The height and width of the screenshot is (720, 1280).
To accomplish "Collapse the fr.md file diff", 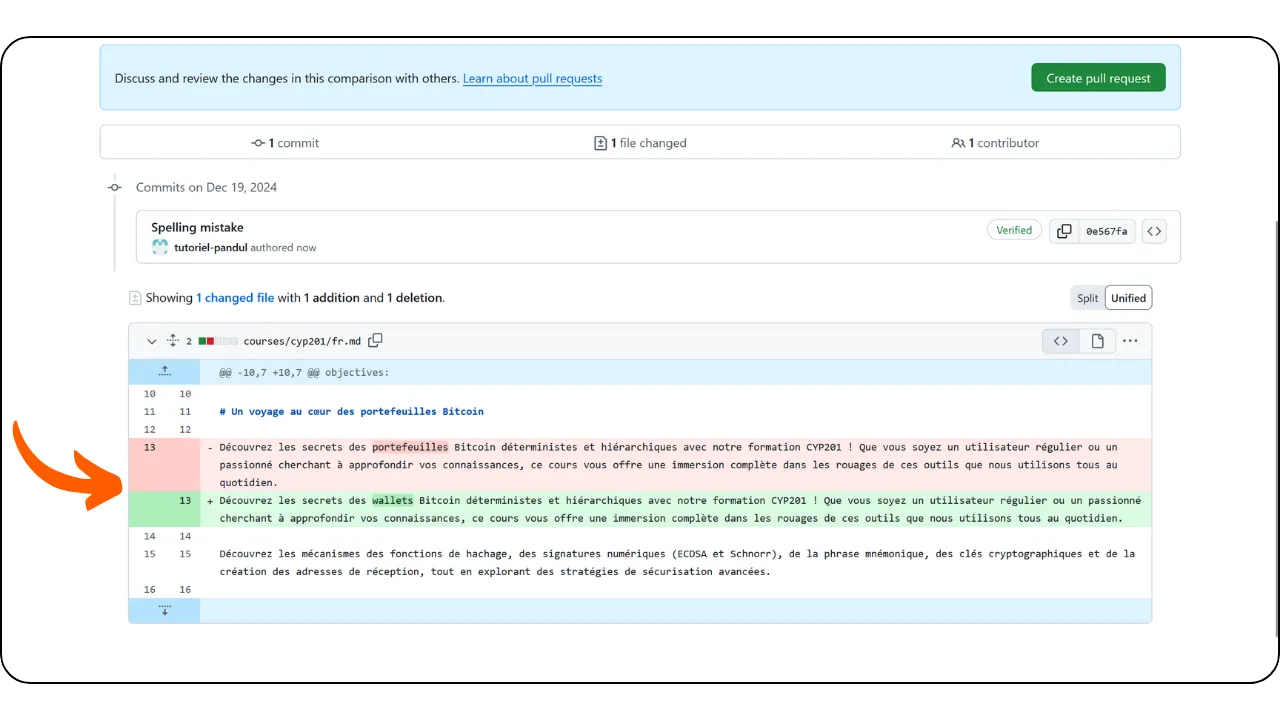I will point(152,341).
